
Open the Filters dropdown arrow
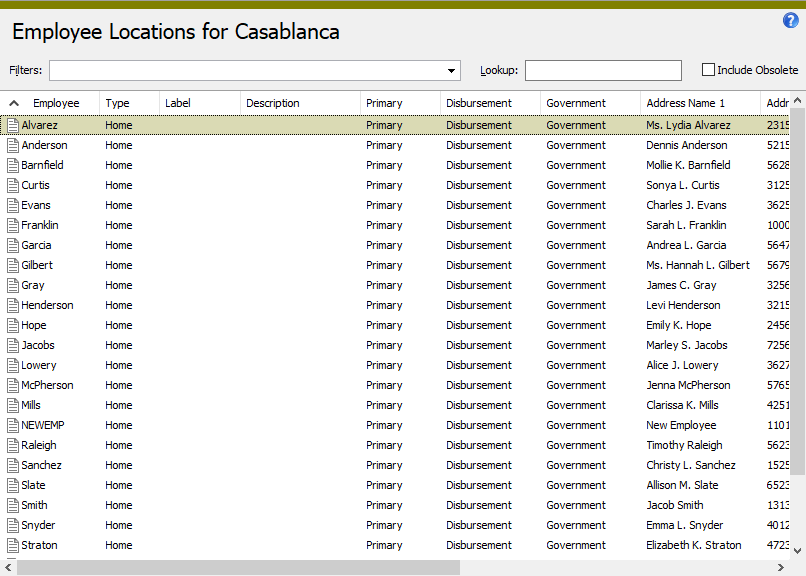452,71
